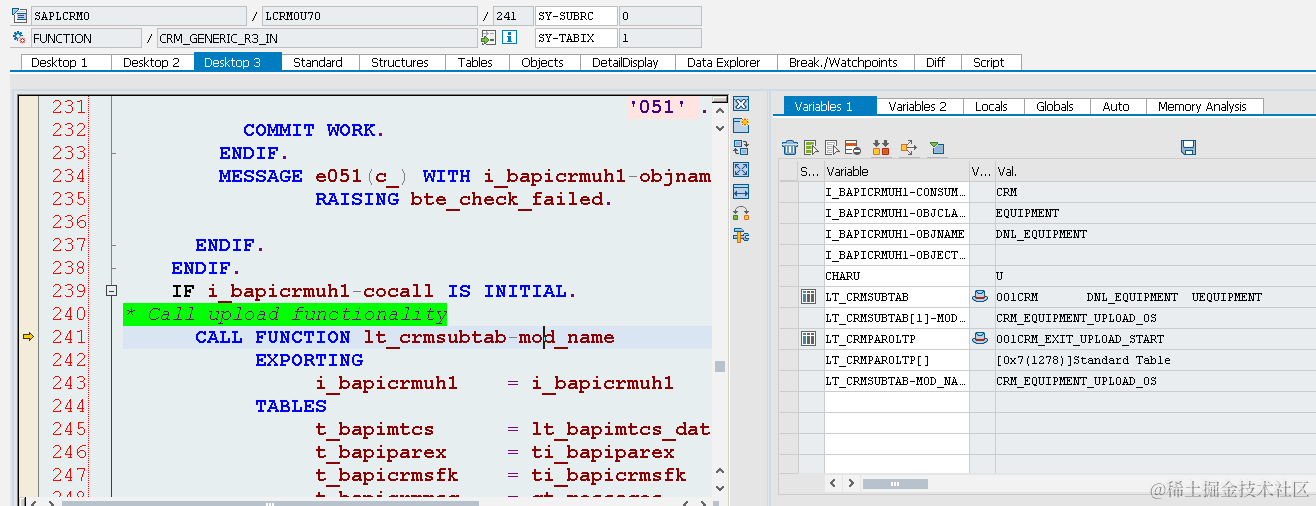This screenshot has height=506, width=1316.
Task: Open the Tables tab
Action: coord(475,62)
